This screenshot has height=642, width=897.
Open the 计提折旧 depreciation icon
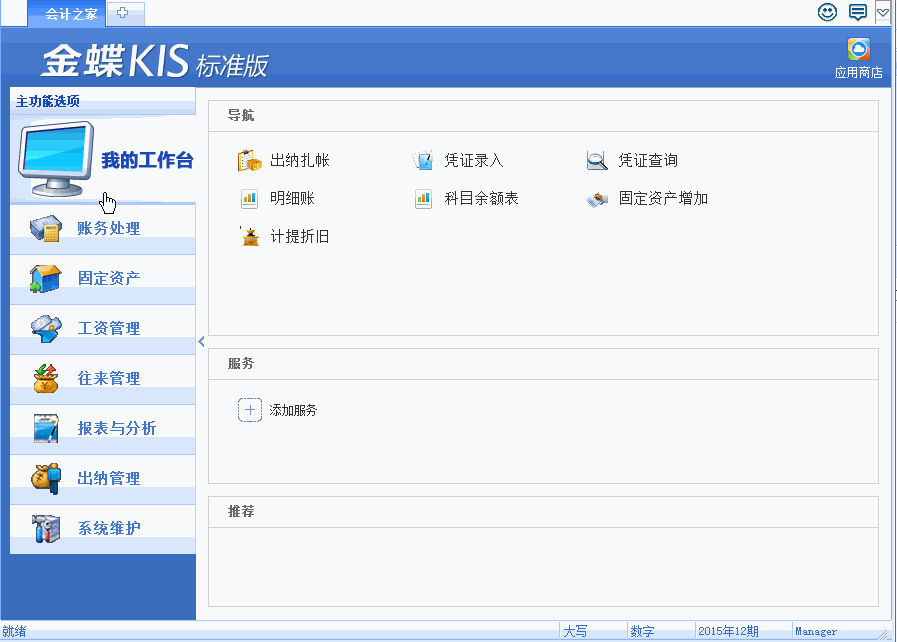coord(249,237)
